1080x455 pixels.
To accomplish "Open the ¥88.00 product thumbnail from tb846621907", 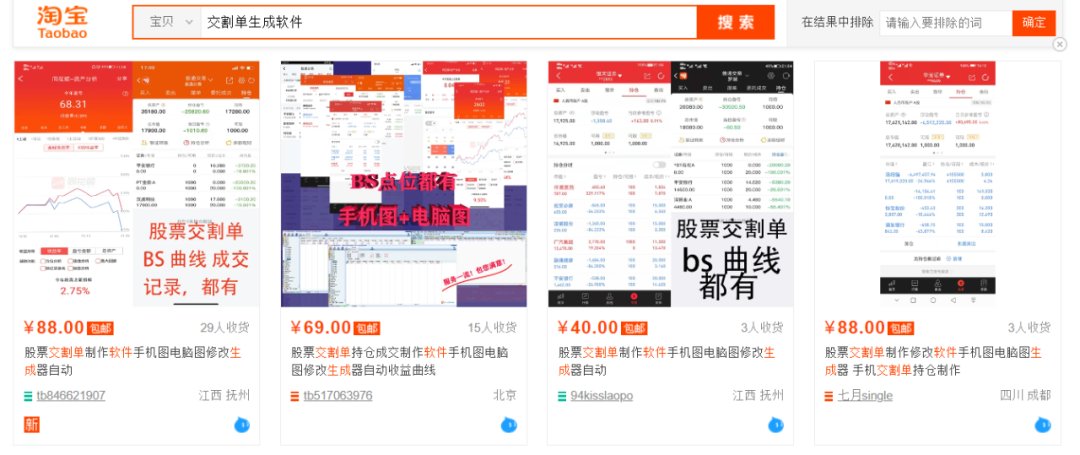I will click(137, 184).
